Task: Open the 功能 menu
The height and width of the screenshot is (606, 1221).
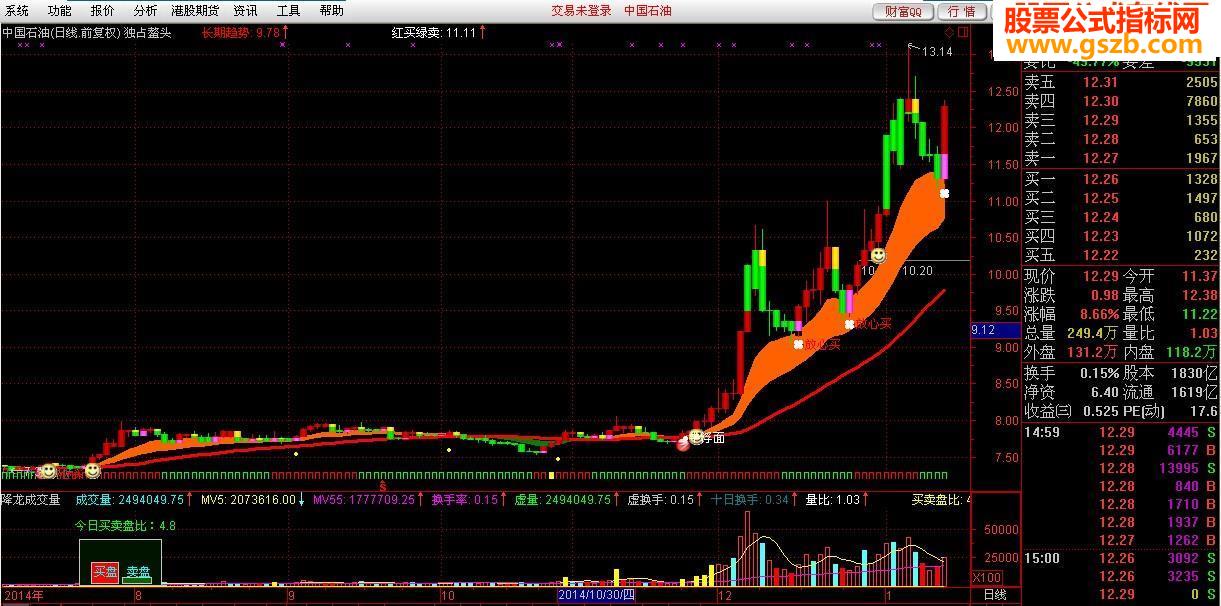Action: point(60,11)
